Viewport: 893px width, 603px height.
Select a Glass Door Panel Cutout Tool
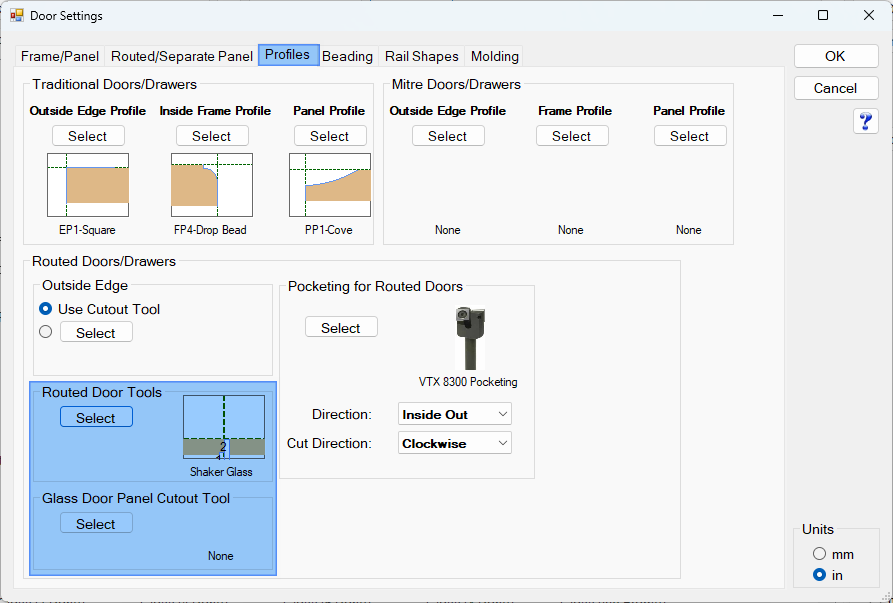point(96,524)
